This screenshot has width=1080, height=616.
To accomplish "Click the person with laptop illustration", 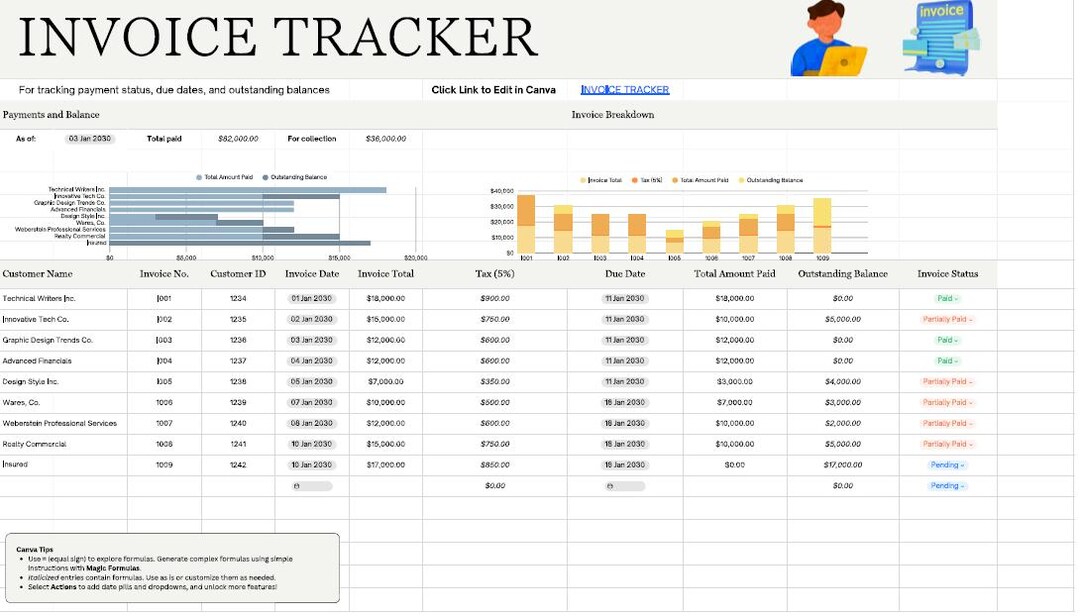I will tap(829, 39).
